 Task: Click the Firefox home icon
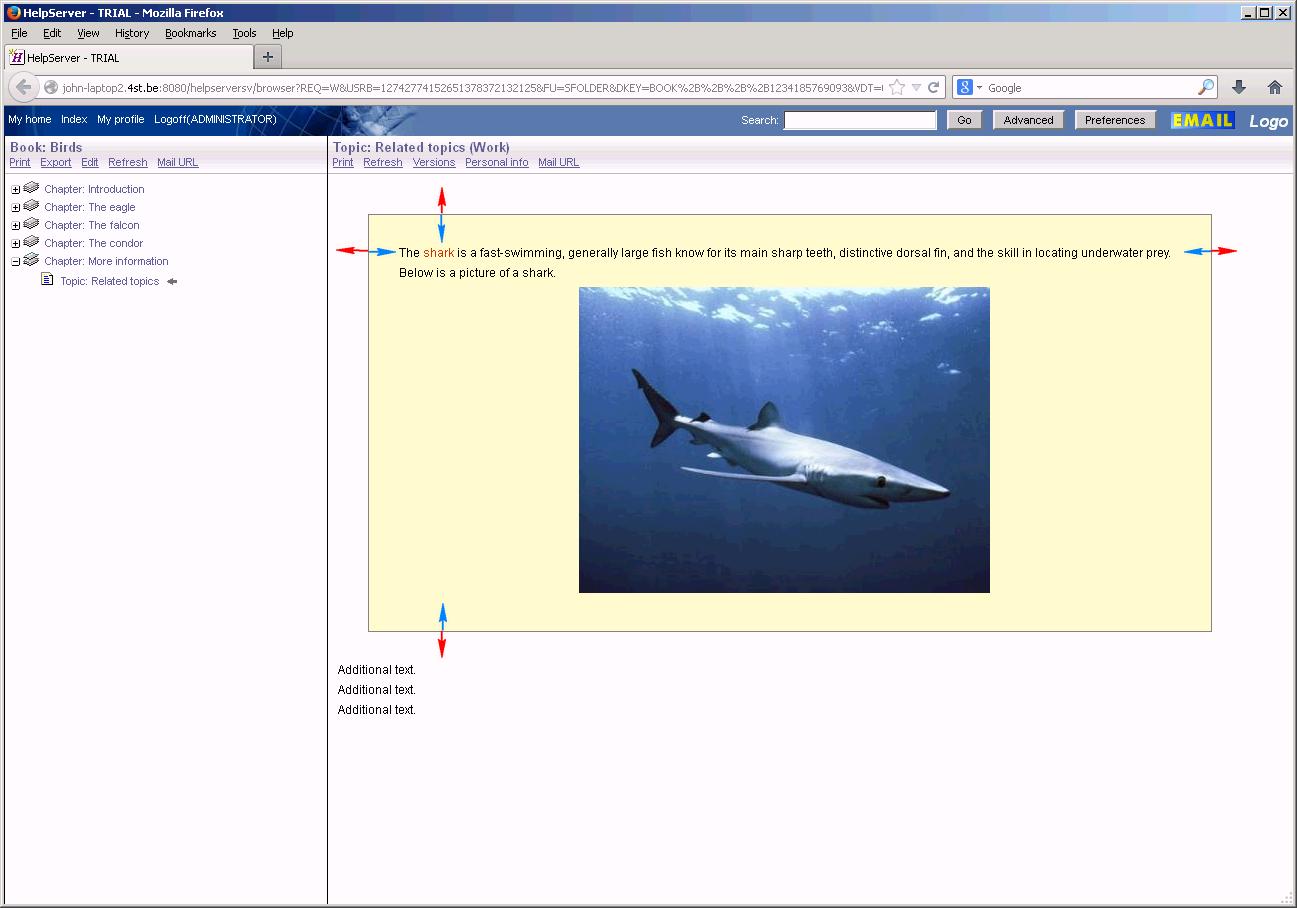coord(1275,87)
